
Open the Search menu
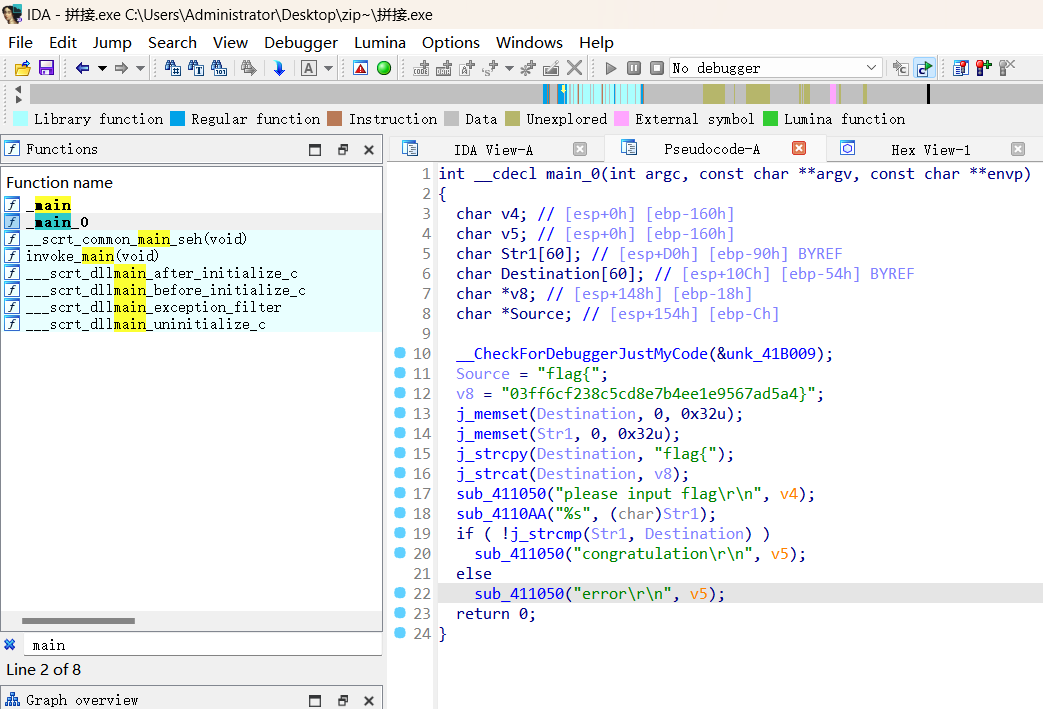[172, 43]
